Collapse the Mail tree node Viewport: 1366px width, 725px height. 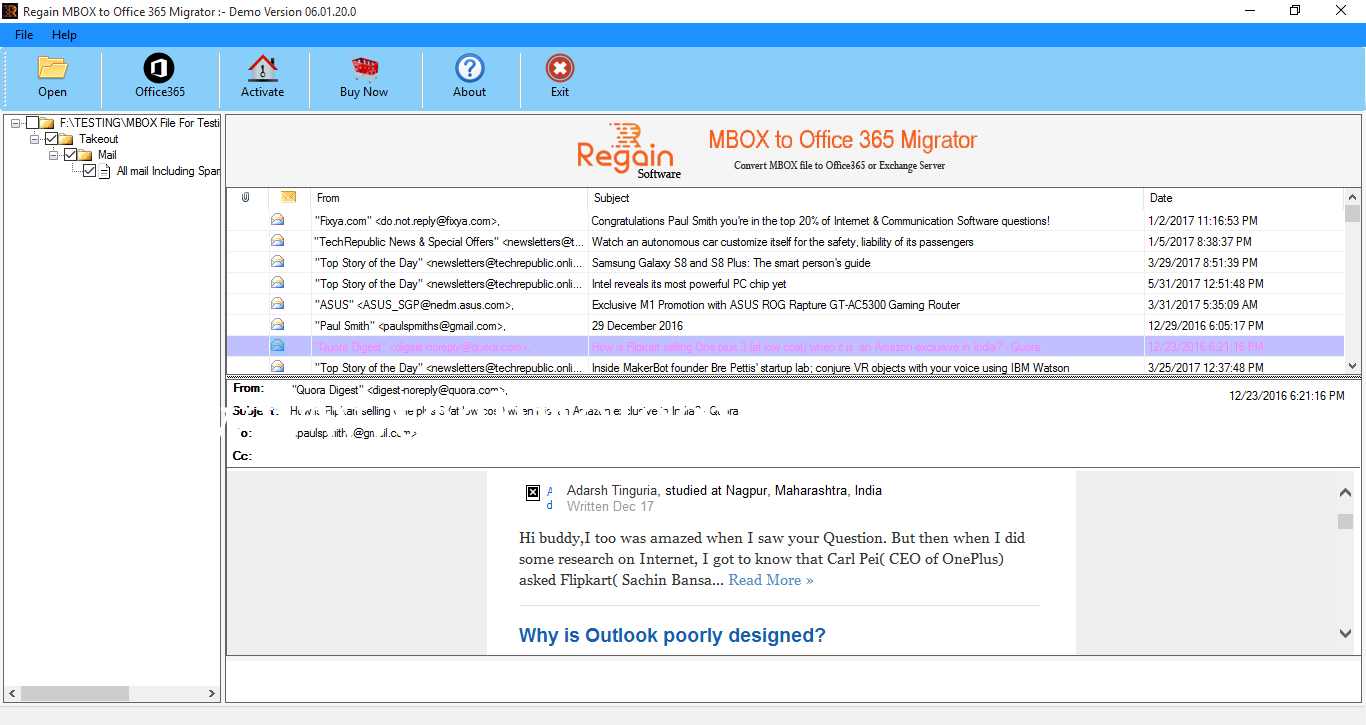[54, 155]
